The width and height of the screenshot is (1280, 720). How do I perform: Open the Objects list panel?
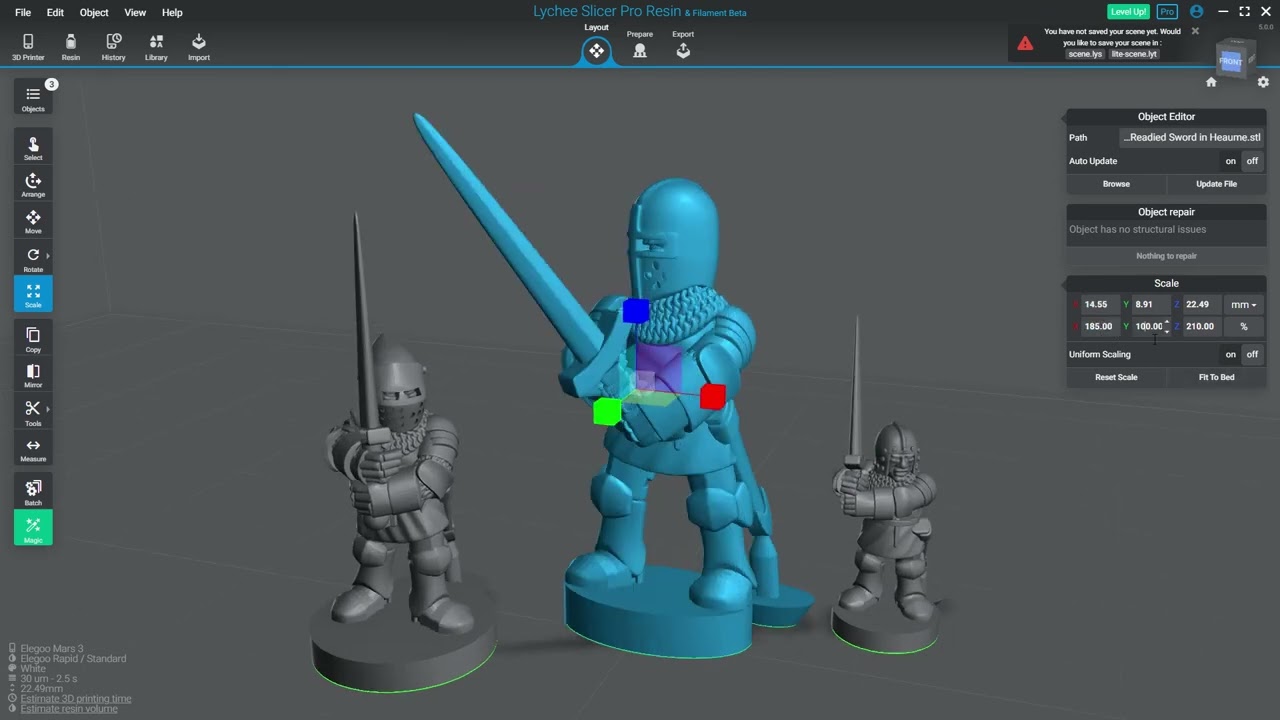click(x=33, y=98)
